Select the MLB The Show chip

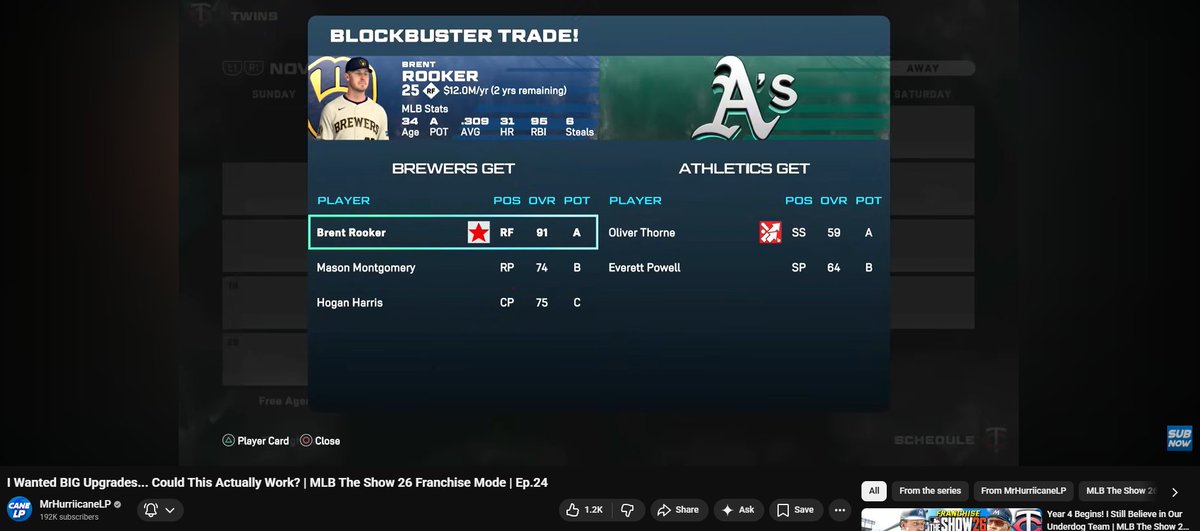click(1118, 491)
